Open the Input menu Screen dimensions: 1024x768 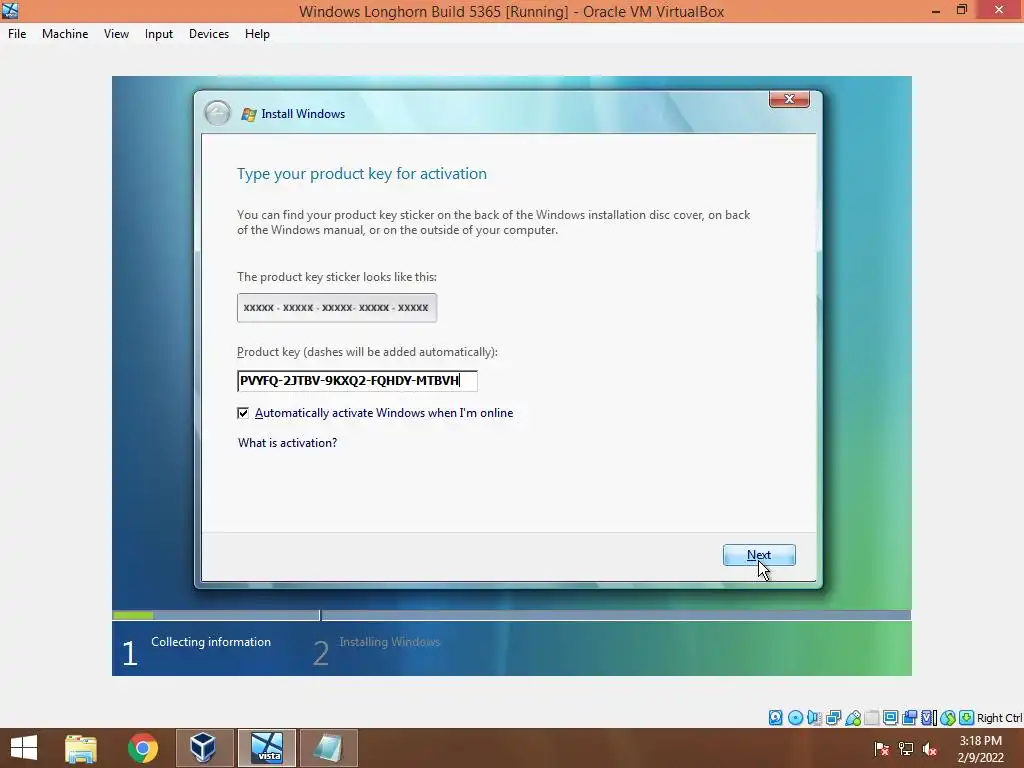tap(159, 34)
